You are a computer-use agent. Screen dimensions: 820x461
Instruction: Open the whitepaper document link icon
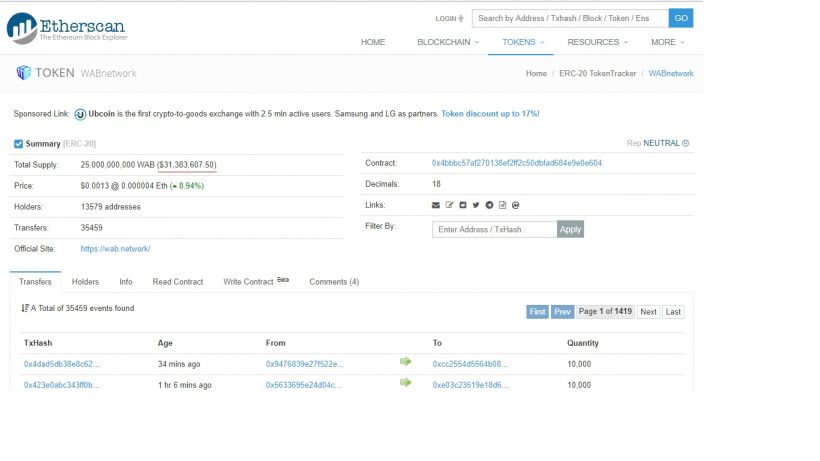tap(502, 205)
